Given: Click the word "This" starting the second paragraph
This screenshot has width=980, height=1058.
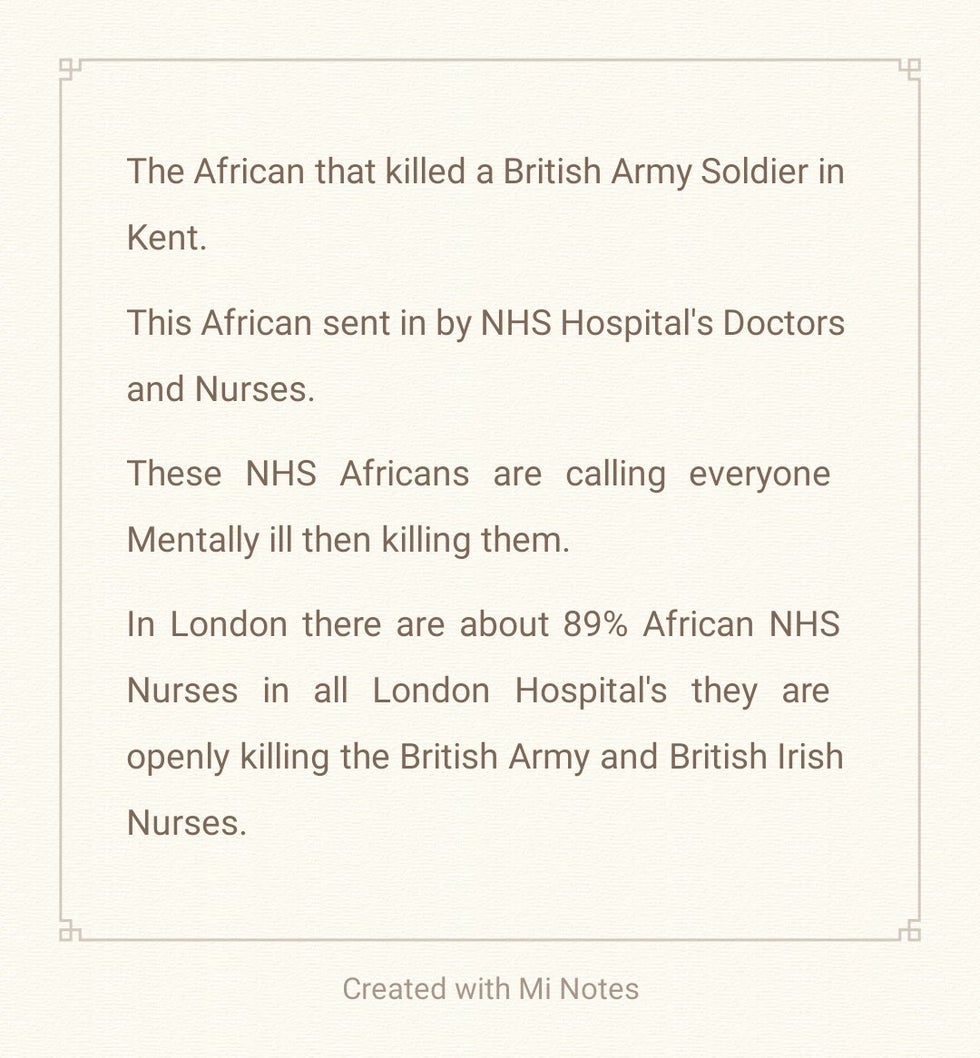Looking at the screenshot, I should click(158, 323).
